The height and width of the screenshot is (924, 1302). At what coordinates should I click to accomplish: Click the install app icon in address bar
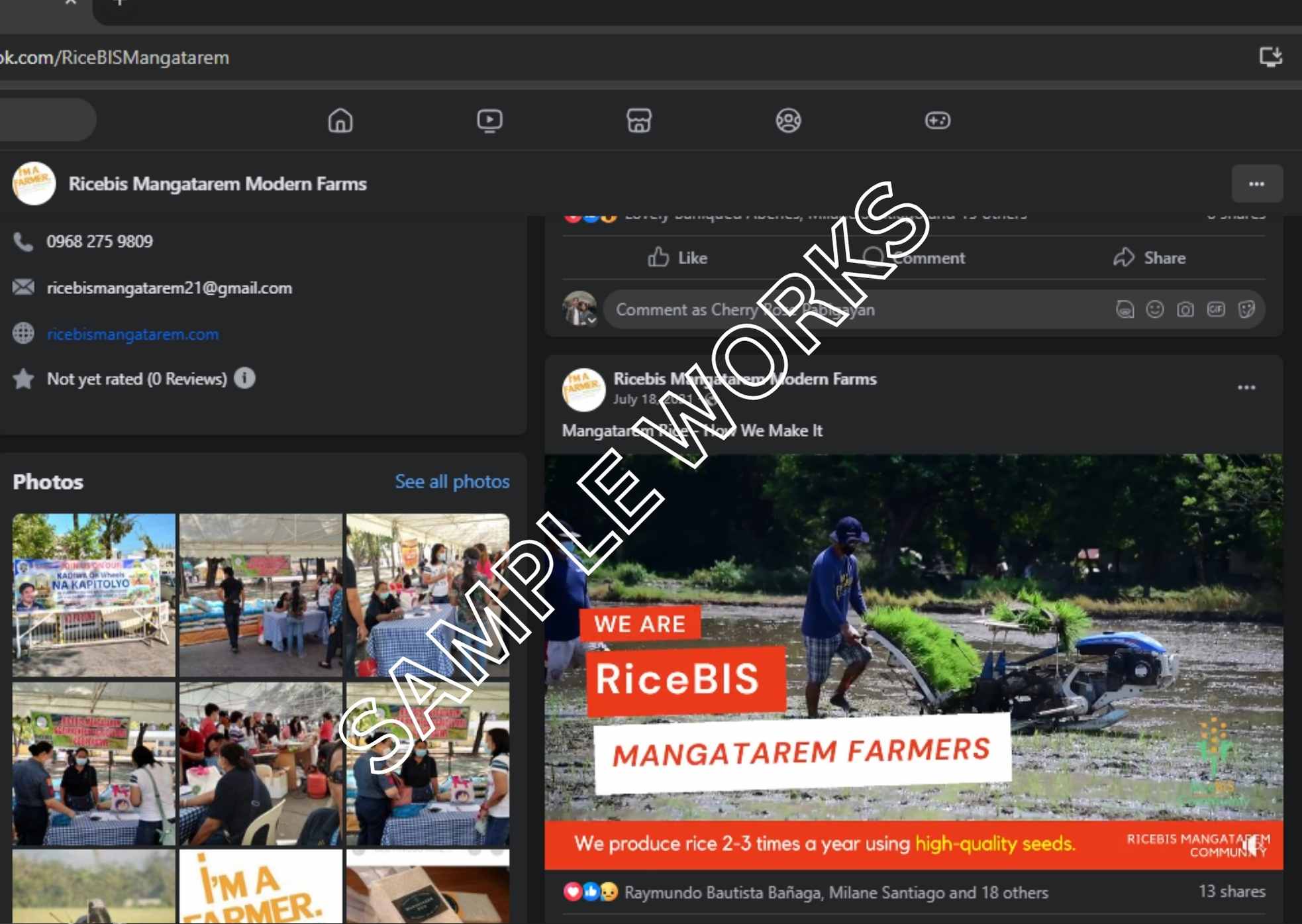tap(1270, 57)
